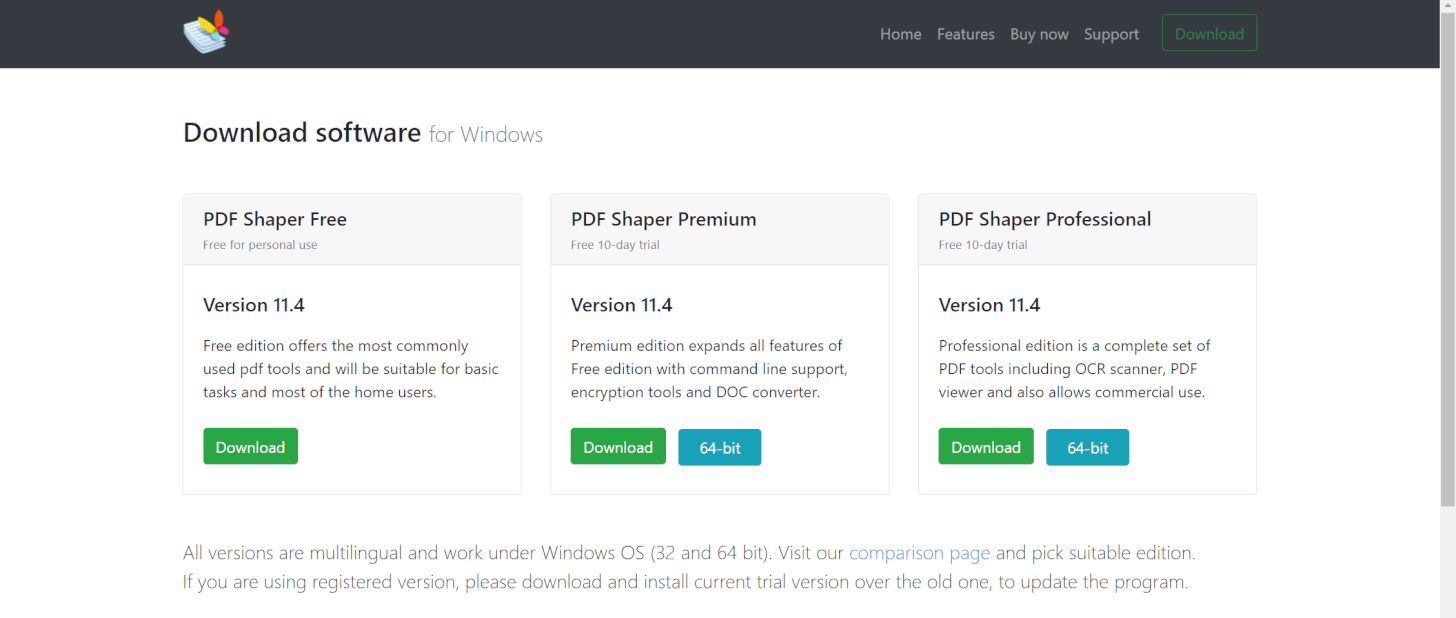
Task: Open the comparison page link
Action: tap(919, 553)
